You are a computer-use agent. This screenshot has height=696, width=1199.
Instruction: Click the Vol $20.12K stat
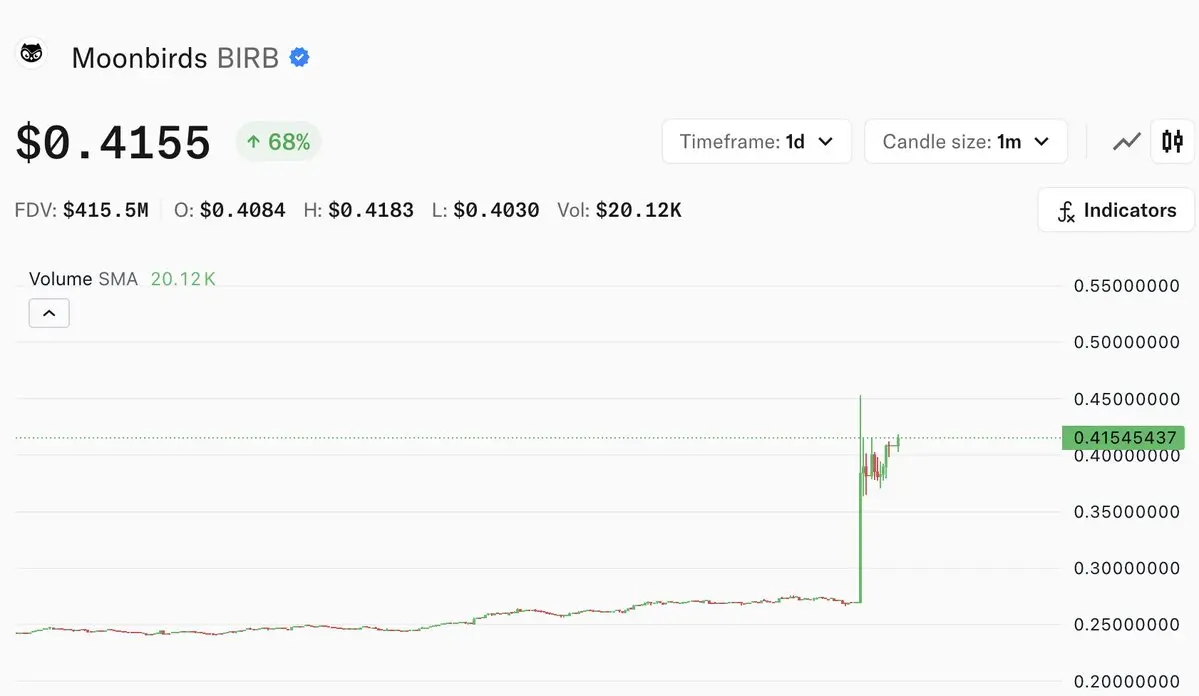click(619, 210)
